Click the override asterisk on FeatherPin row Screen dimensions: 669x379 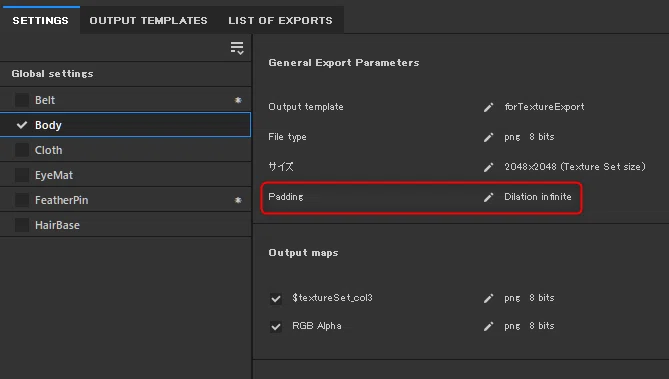tap(238, 200)
